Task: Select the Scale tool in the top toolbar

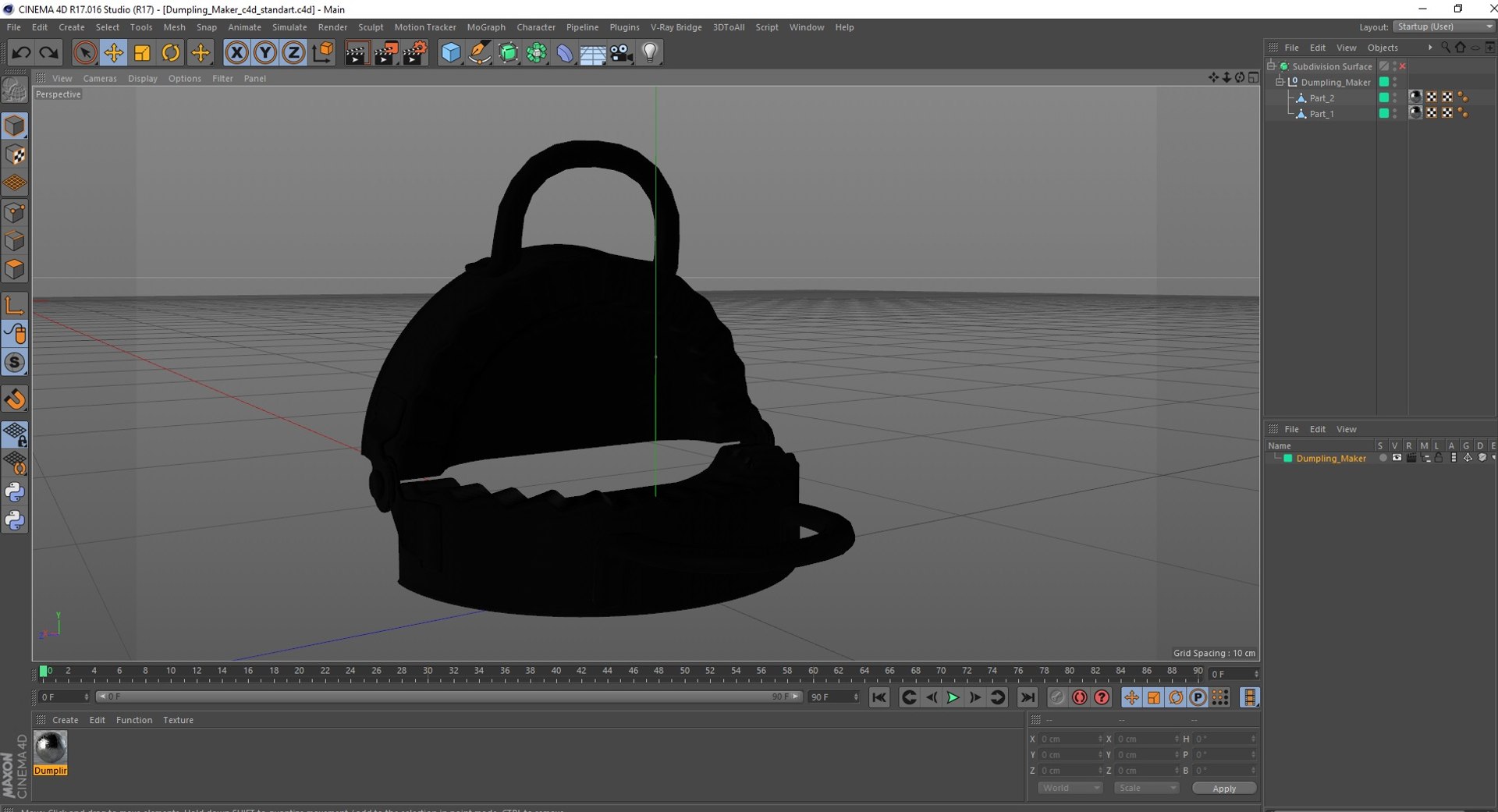Action: pos(142,53)
